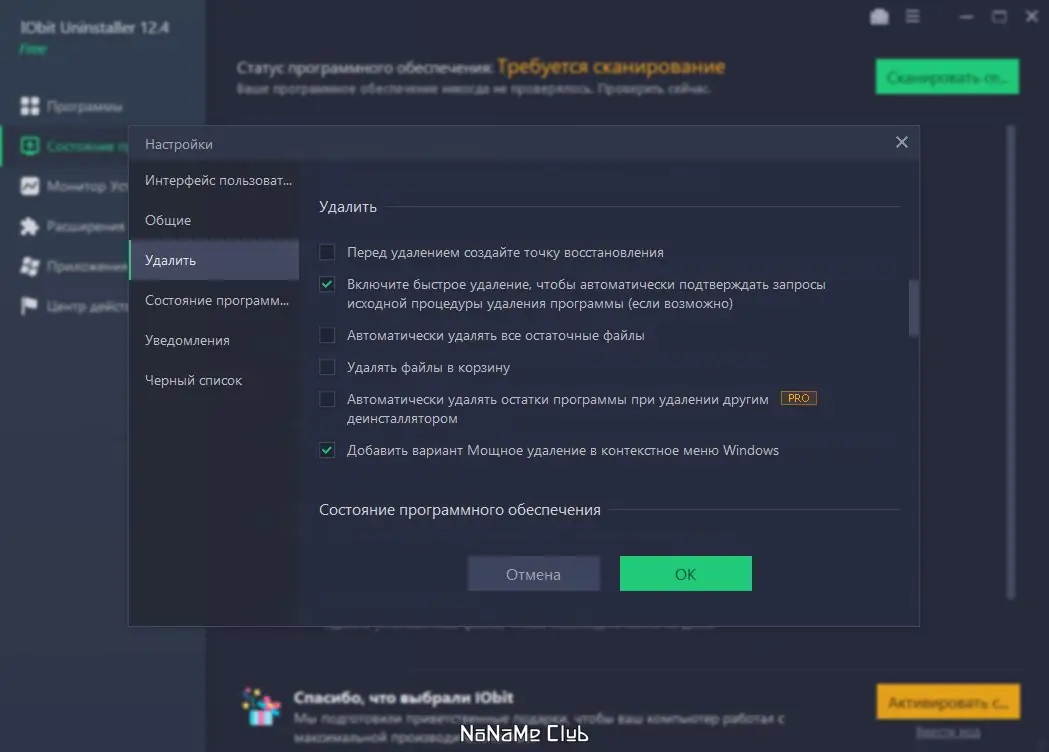Viewport: 1049px width, 752px height.
Task: Enable restore point creation before uninstall
Action: tap(327, 252)
